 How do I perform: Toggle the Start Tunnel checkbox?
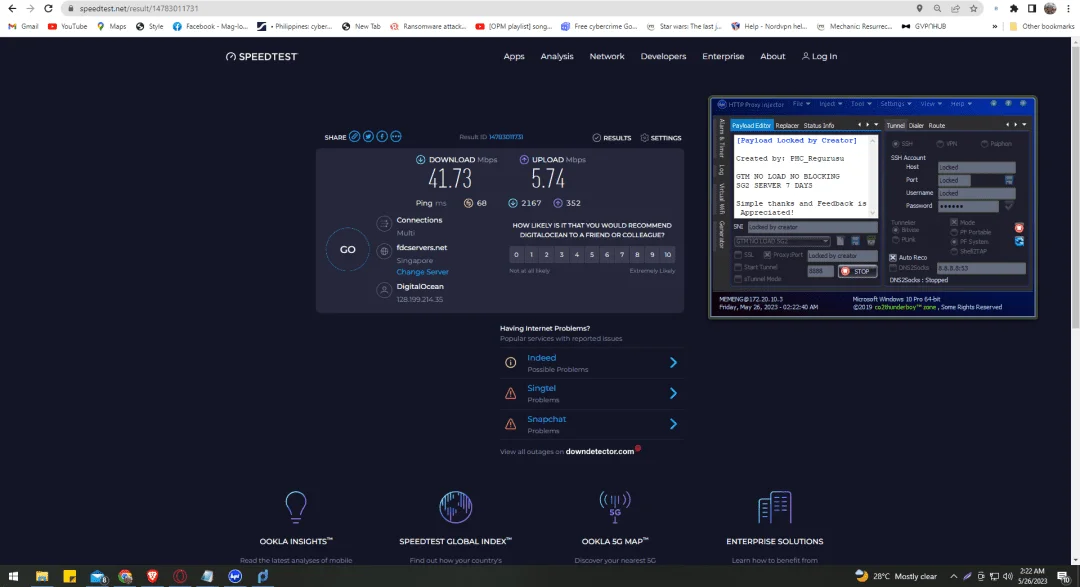click(738, 267)
